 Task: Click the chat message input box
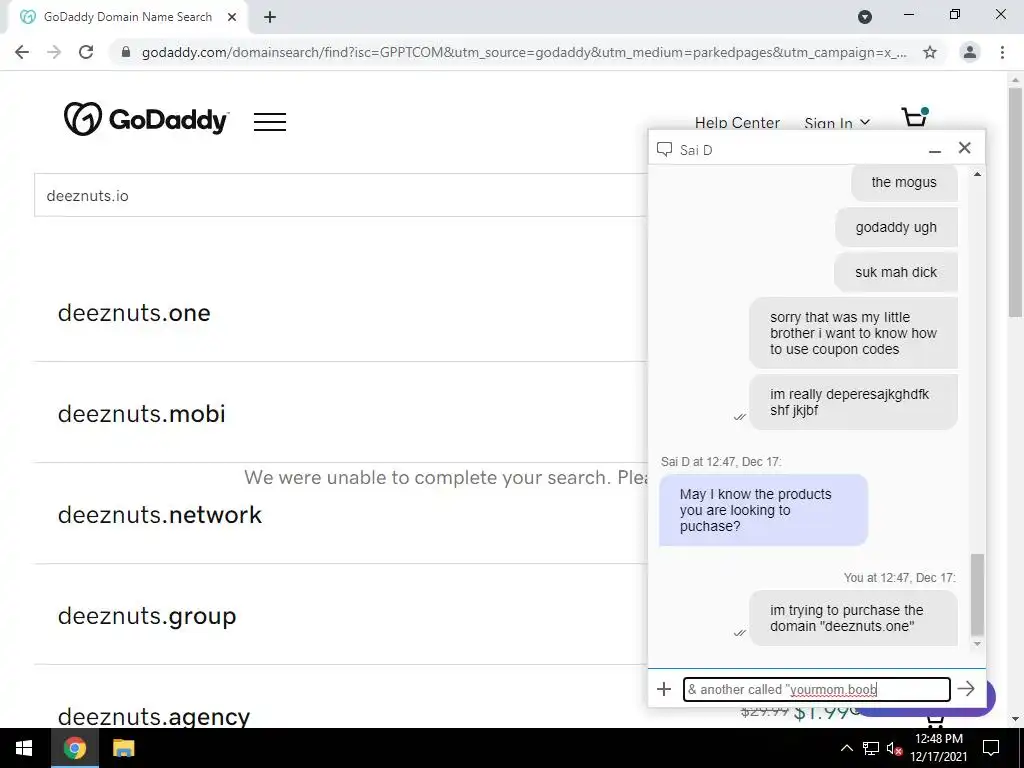click(x=816, y=689)
